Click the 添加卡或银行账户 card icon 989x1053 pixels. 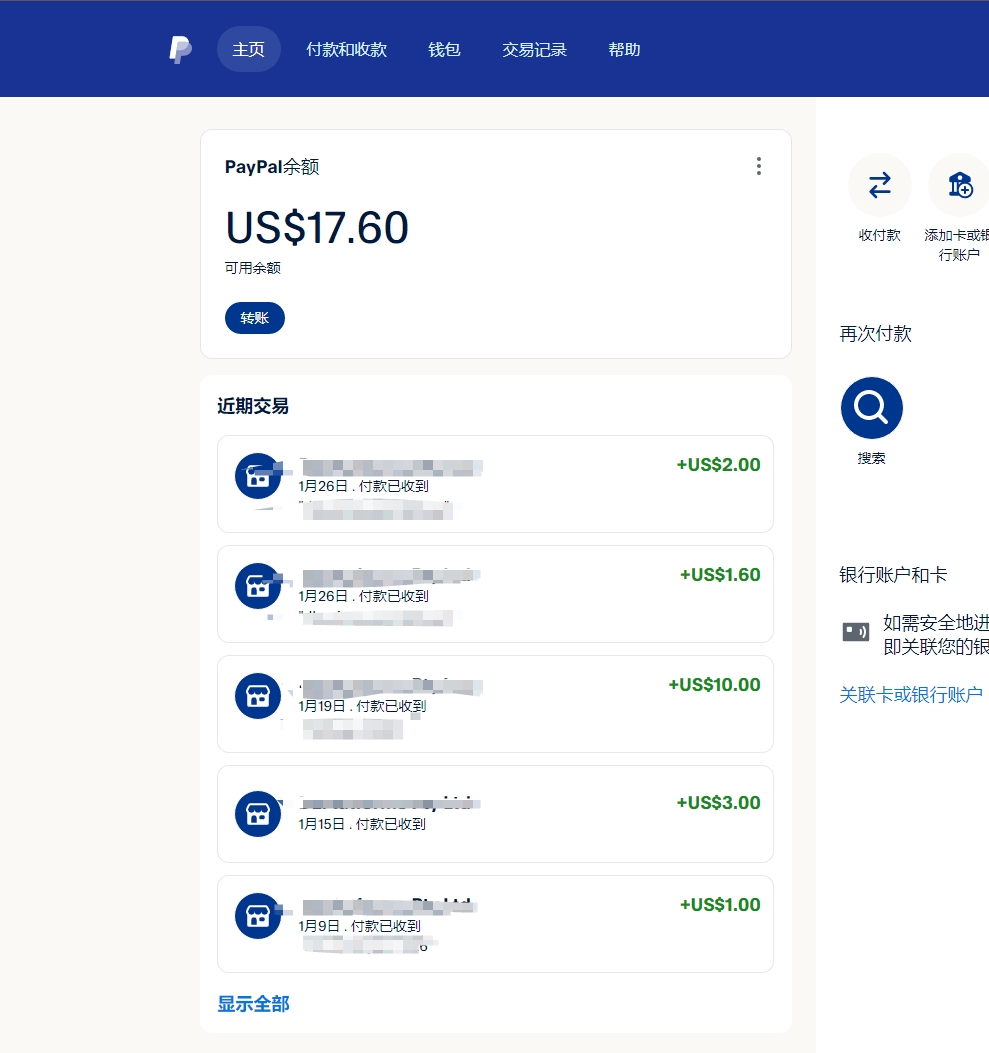958,186
